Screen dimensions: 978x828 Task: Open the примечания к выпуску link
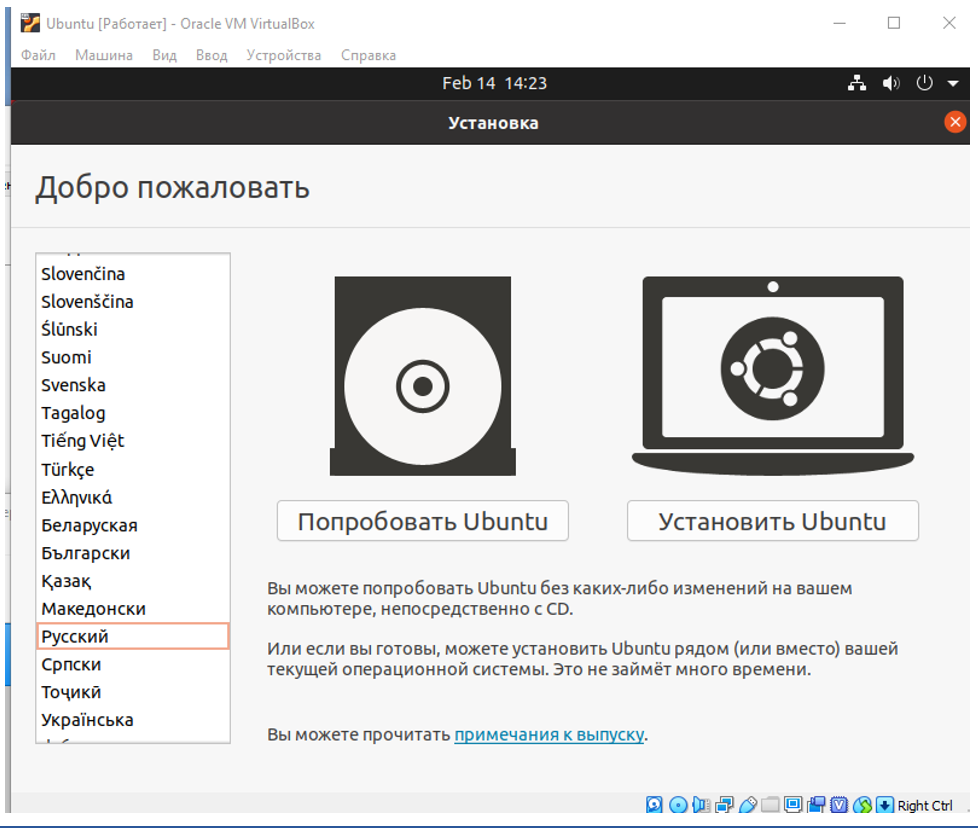[549, 734]
